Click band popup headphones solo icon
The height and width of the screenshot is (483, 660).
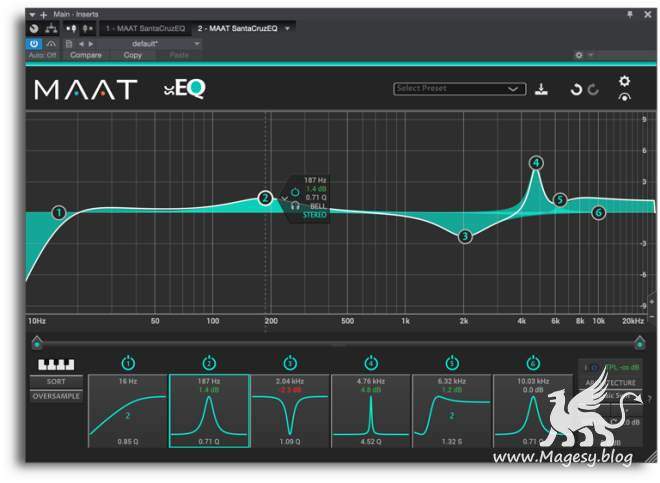(295, 206)
